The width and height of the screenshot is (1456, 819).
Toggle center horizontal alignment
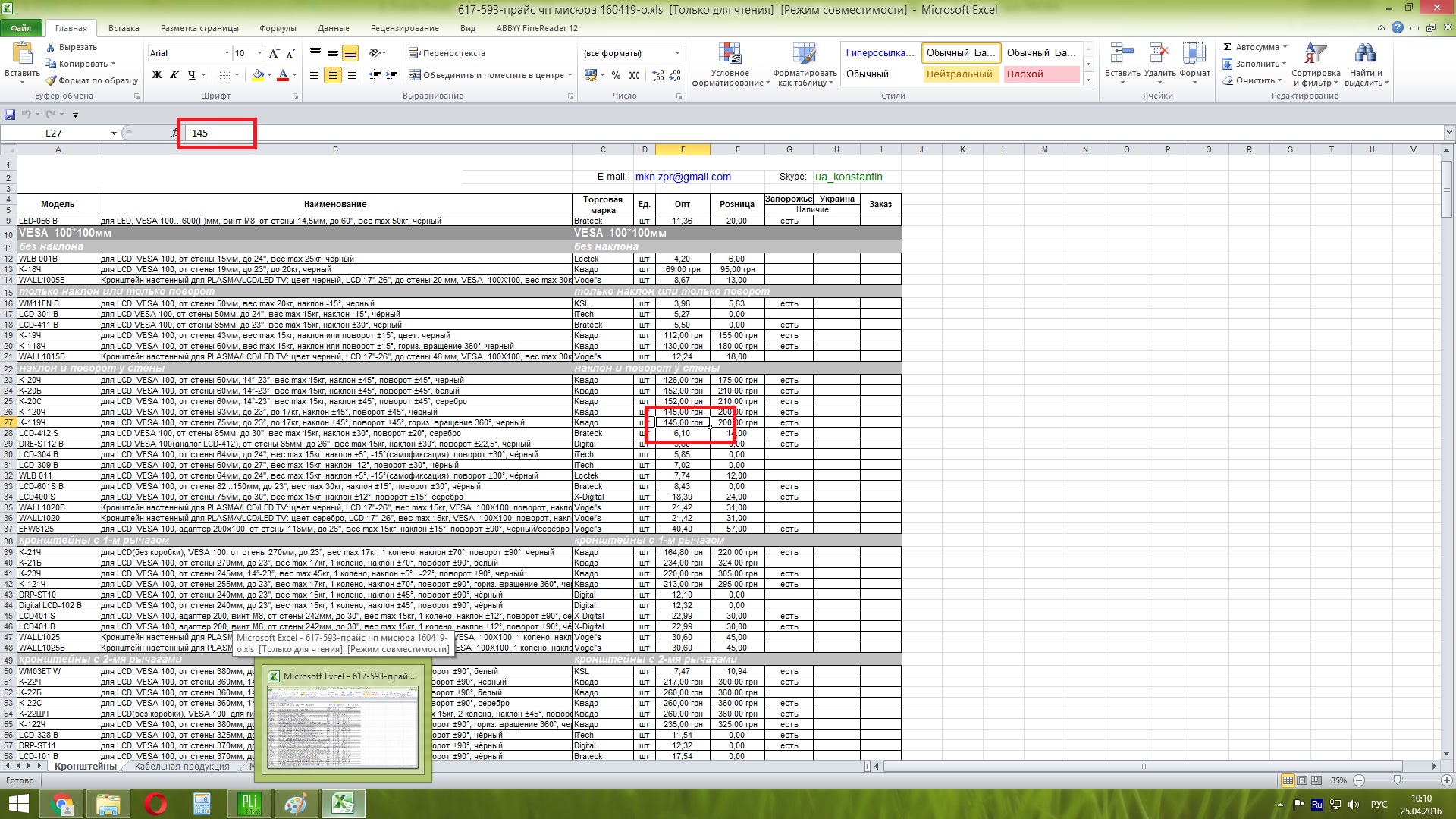333,75
